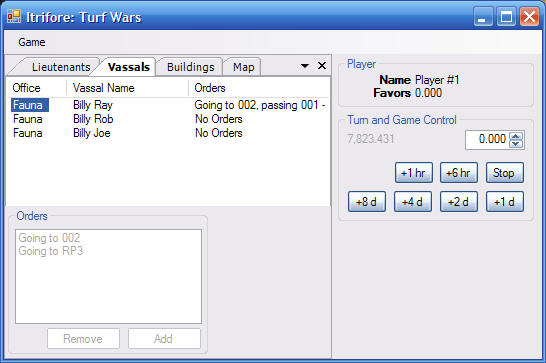The height and width of the screenshot is (363, 546).
Task: Decrement the turn value with down arrow
Action: (x=516, y=144)
